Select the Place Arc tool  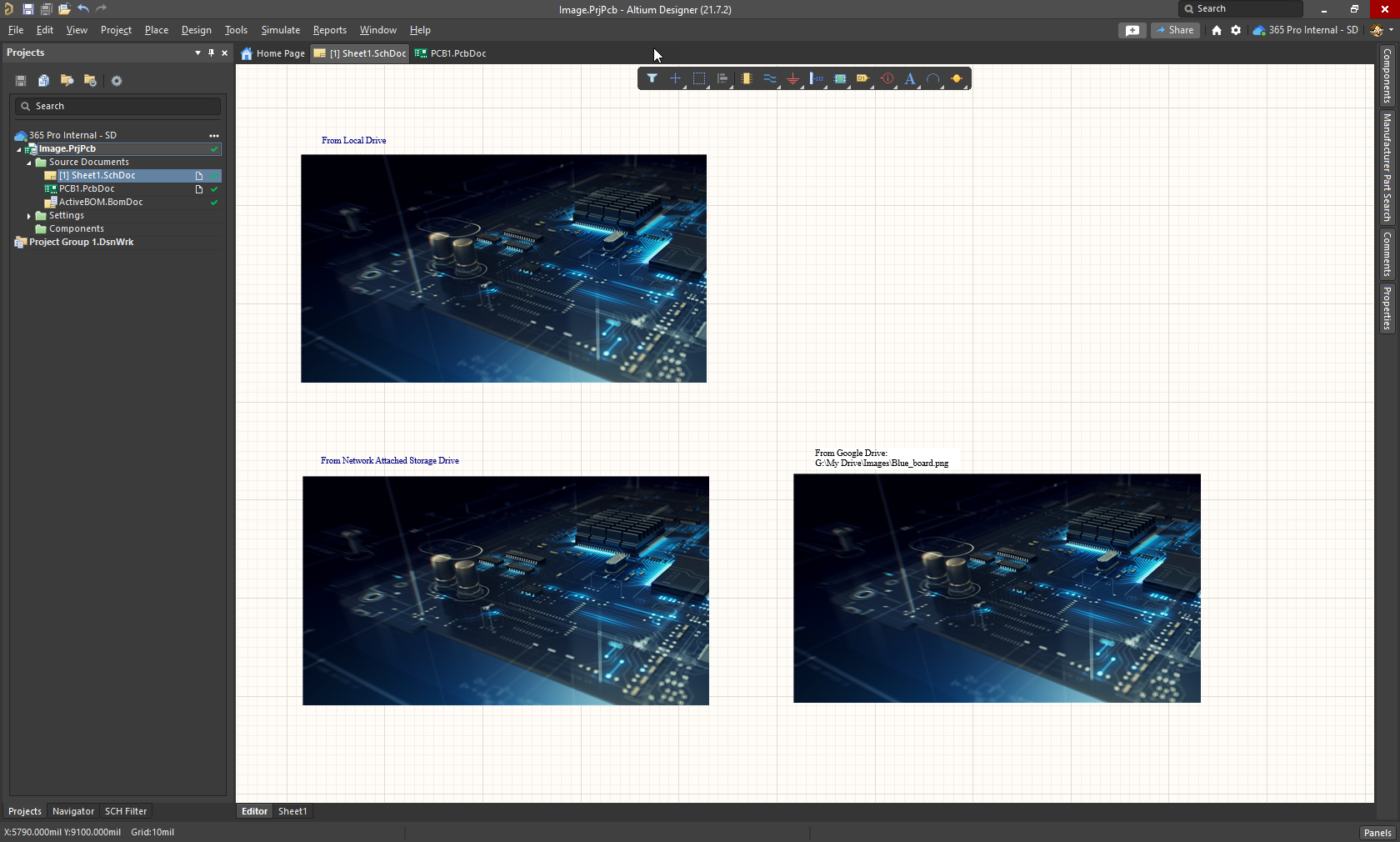933,79
